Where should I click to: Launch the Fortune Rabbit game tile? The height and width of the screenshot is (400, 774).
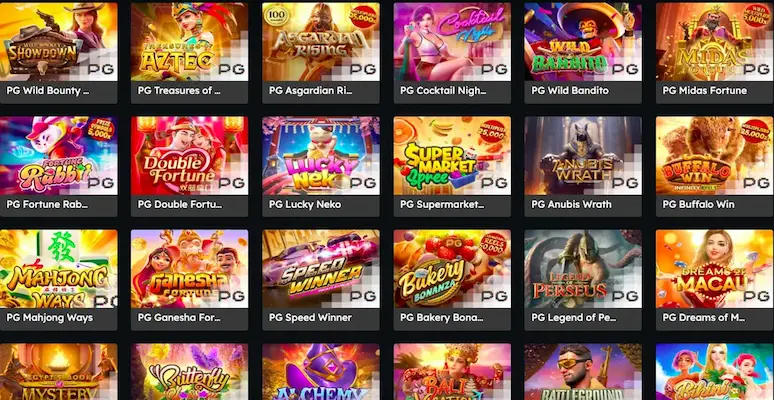pyautogui.click(x=58, y=156)
